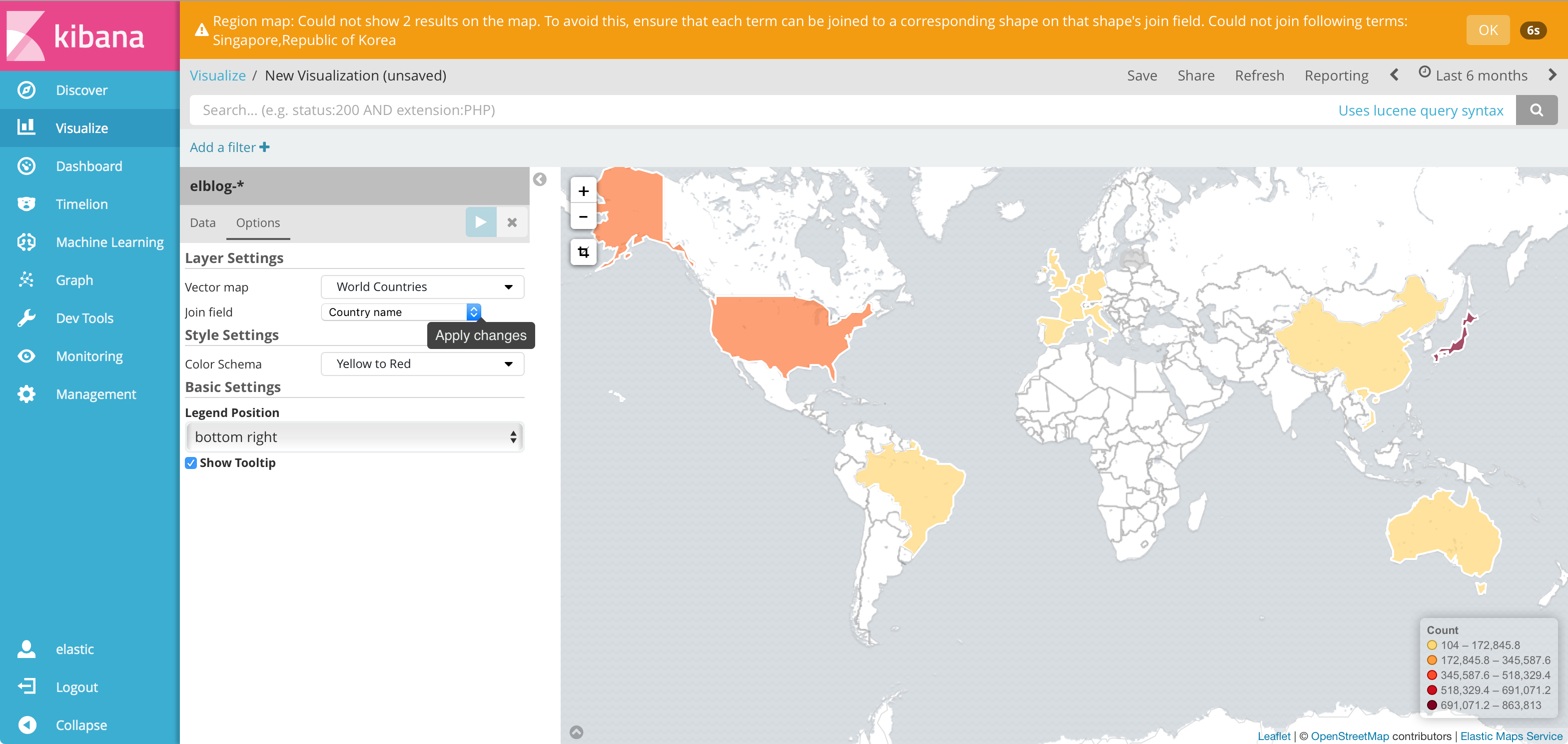Zoom into the map with plus button
Image resolution: width=1568 pixels, height=744 pixels.
(x=583, y=190)
